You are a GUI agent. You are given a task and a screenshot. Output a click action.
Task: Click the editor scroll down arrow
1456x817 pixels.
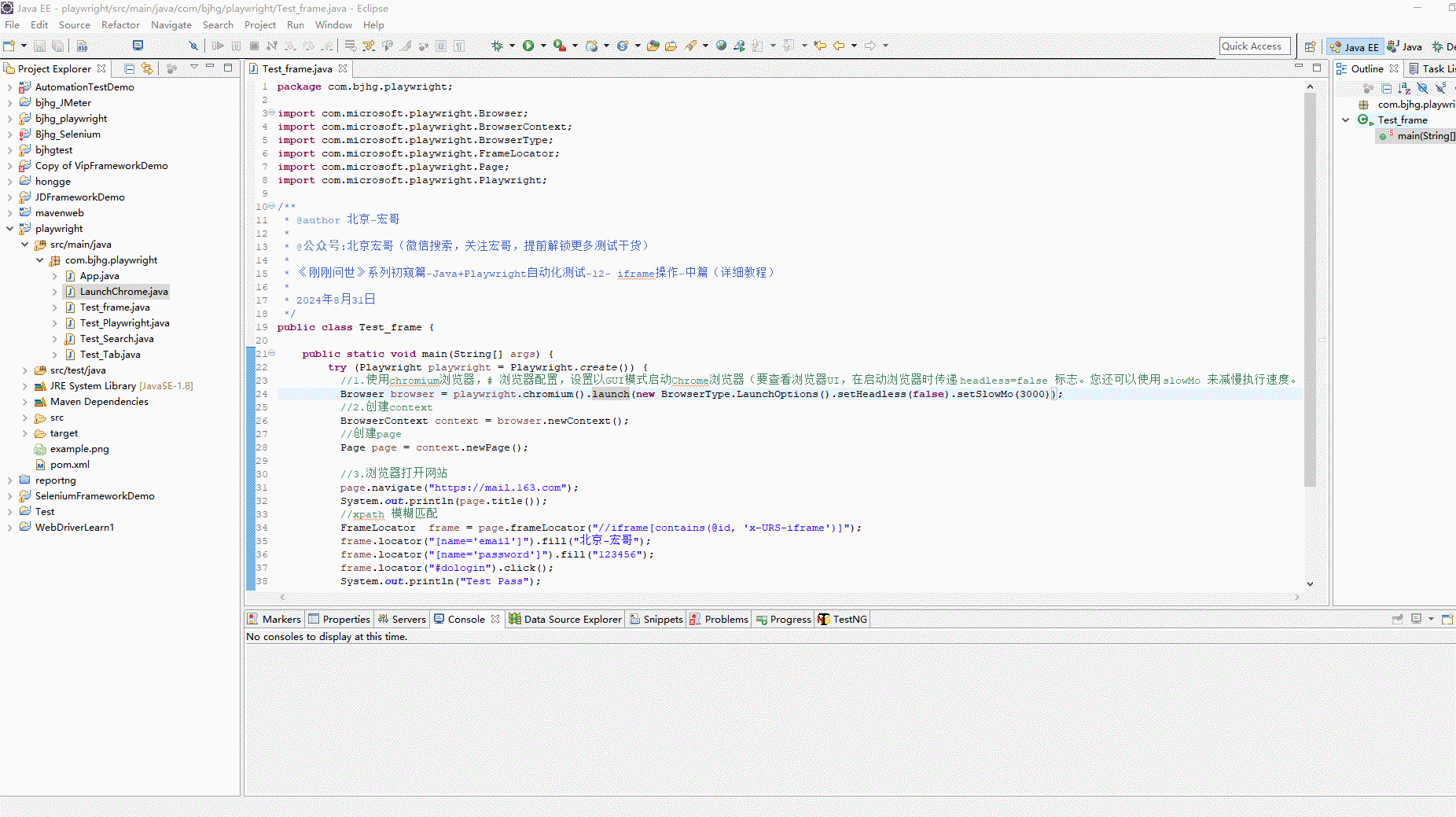pyautogui.click(x=1310, y=583)
